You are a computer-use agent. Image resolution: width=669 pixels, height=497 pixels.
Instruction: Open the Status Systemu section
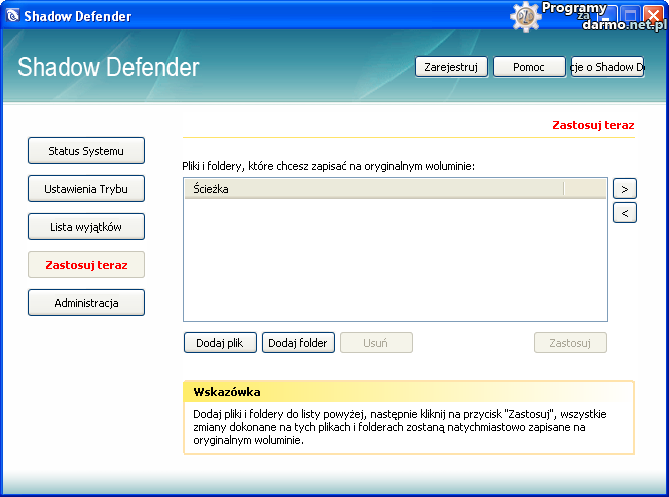86,151
